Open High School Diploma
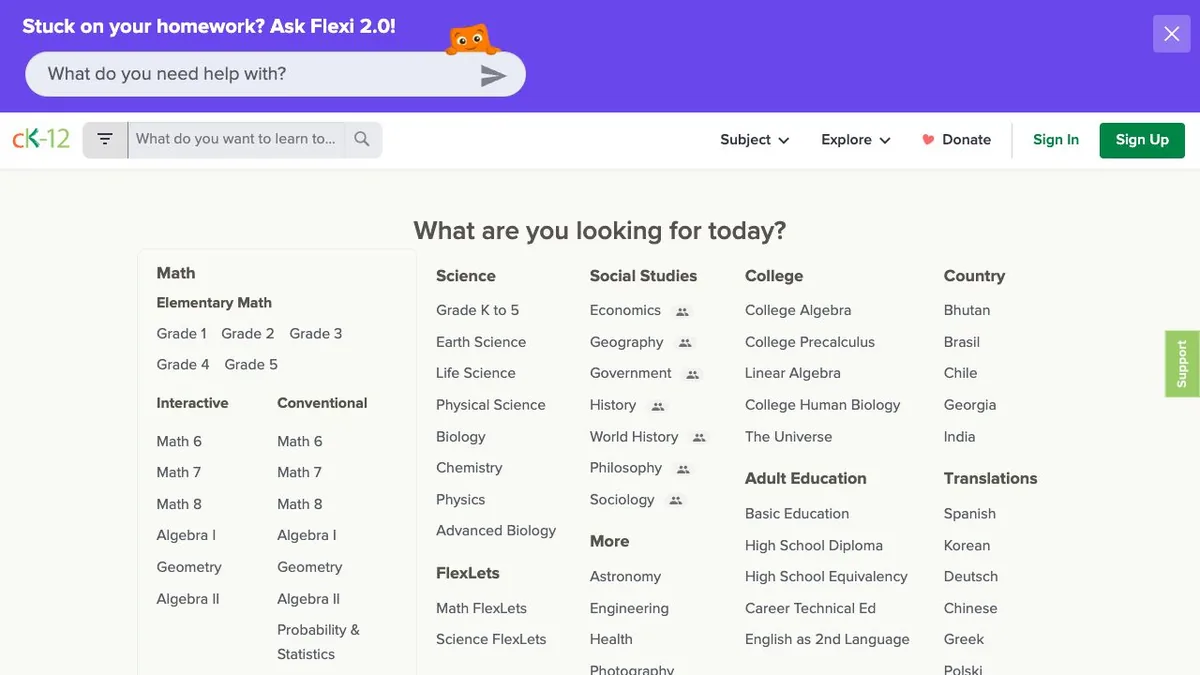 pyautogui.click(x=814, y=546)
